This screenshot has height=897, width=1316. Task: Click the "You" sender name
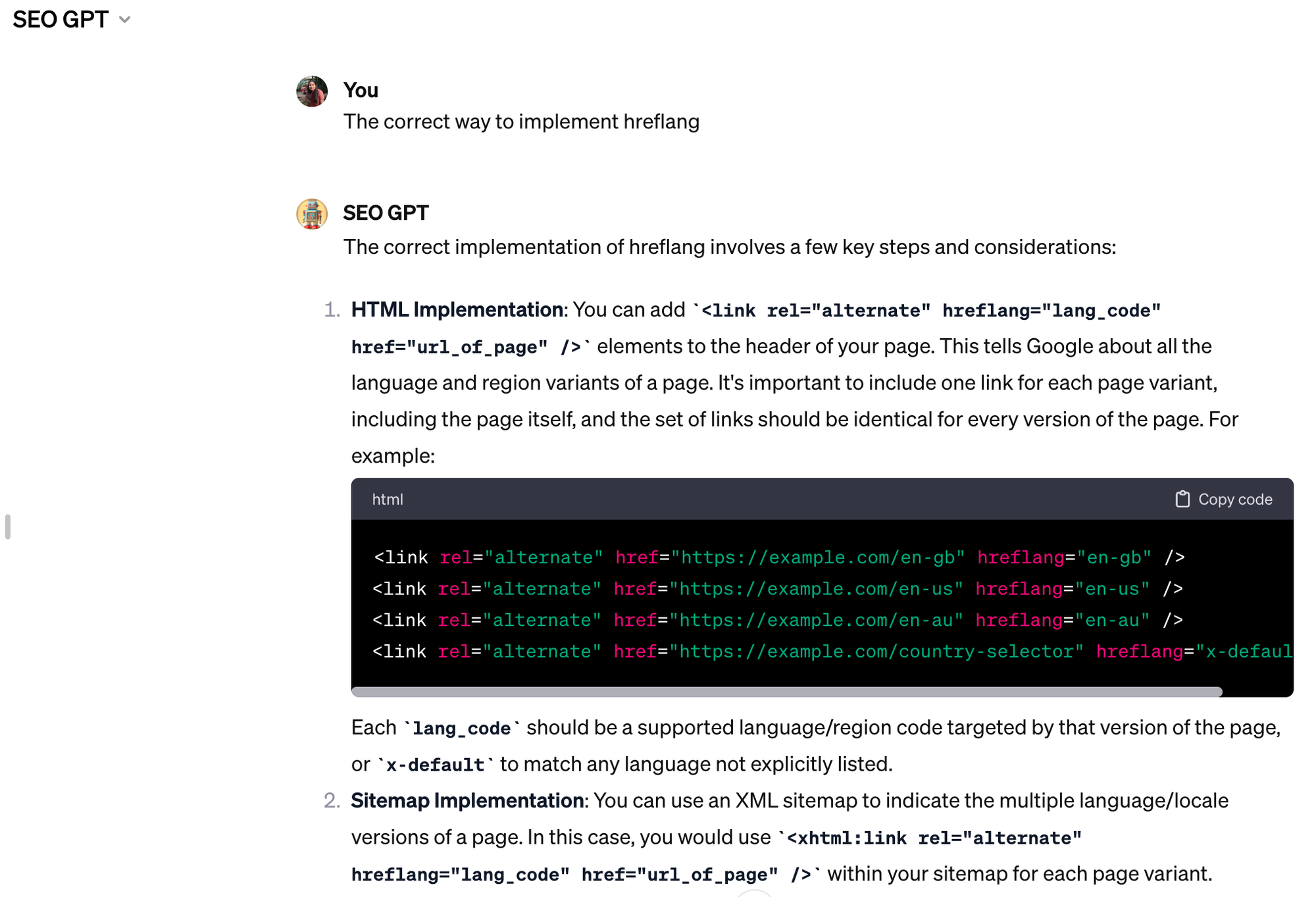361,90
